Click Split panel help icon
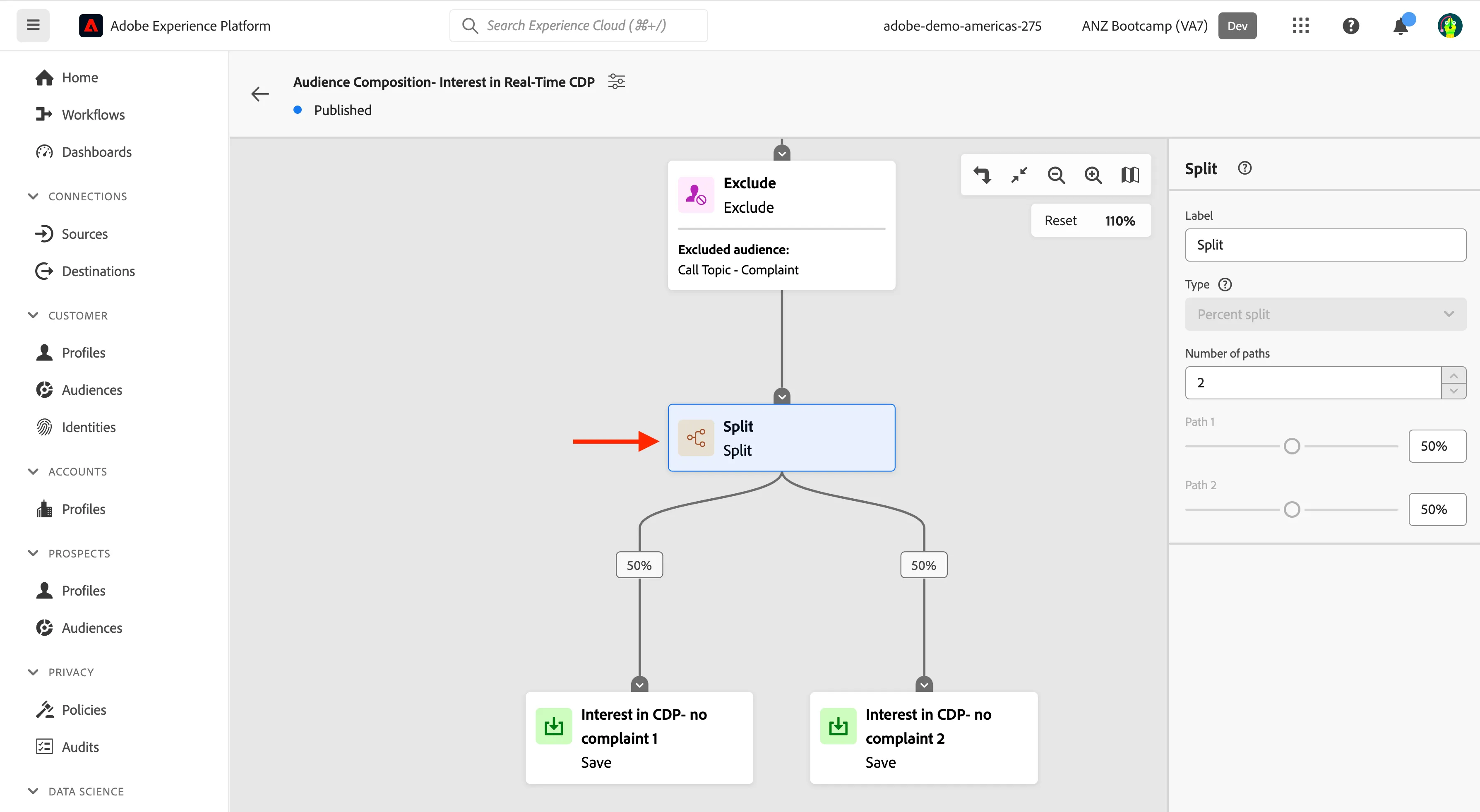Viewport: 1480px width, 812px height. coord(1245,168)
